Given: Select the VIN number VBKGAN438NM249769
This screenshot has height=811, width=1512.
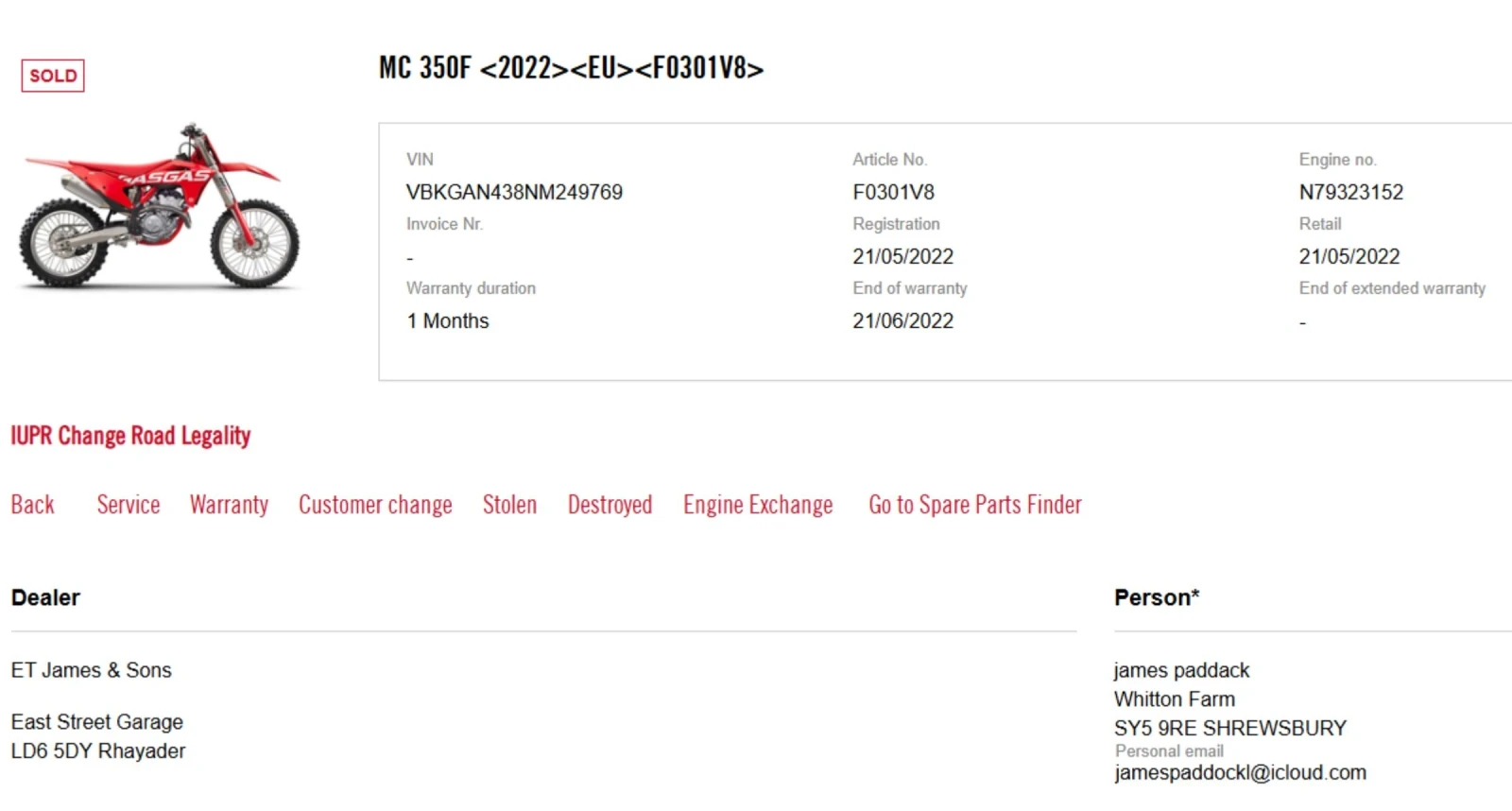Looking at the screenshot, I should (514, 192).
